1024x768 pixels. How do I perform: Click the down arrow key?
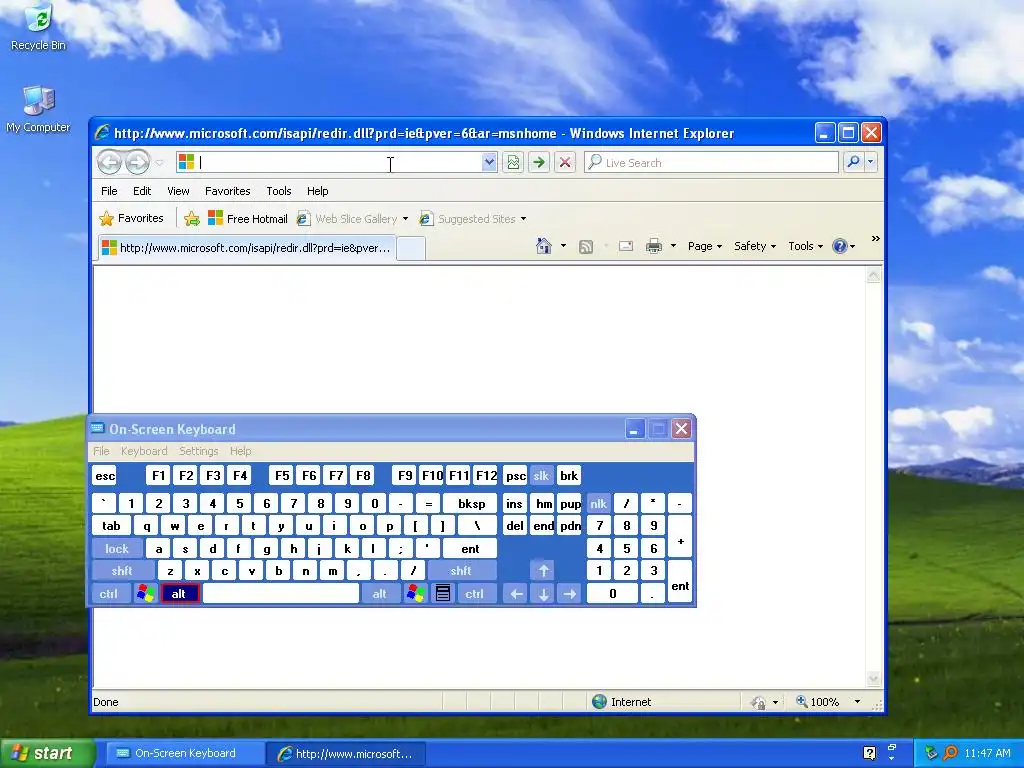[543, 594]
